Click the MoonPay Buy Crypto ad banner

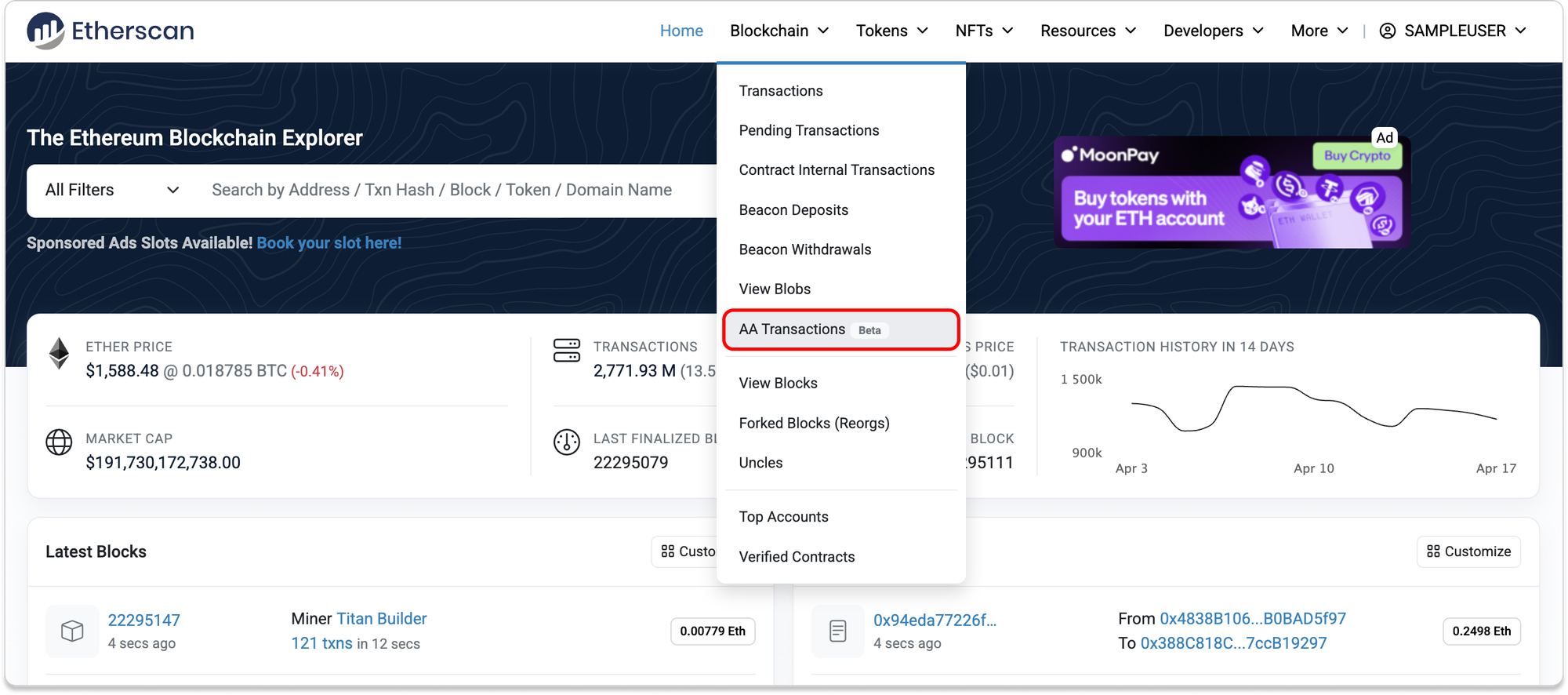pyautogui.click(x=1231, y=193)
